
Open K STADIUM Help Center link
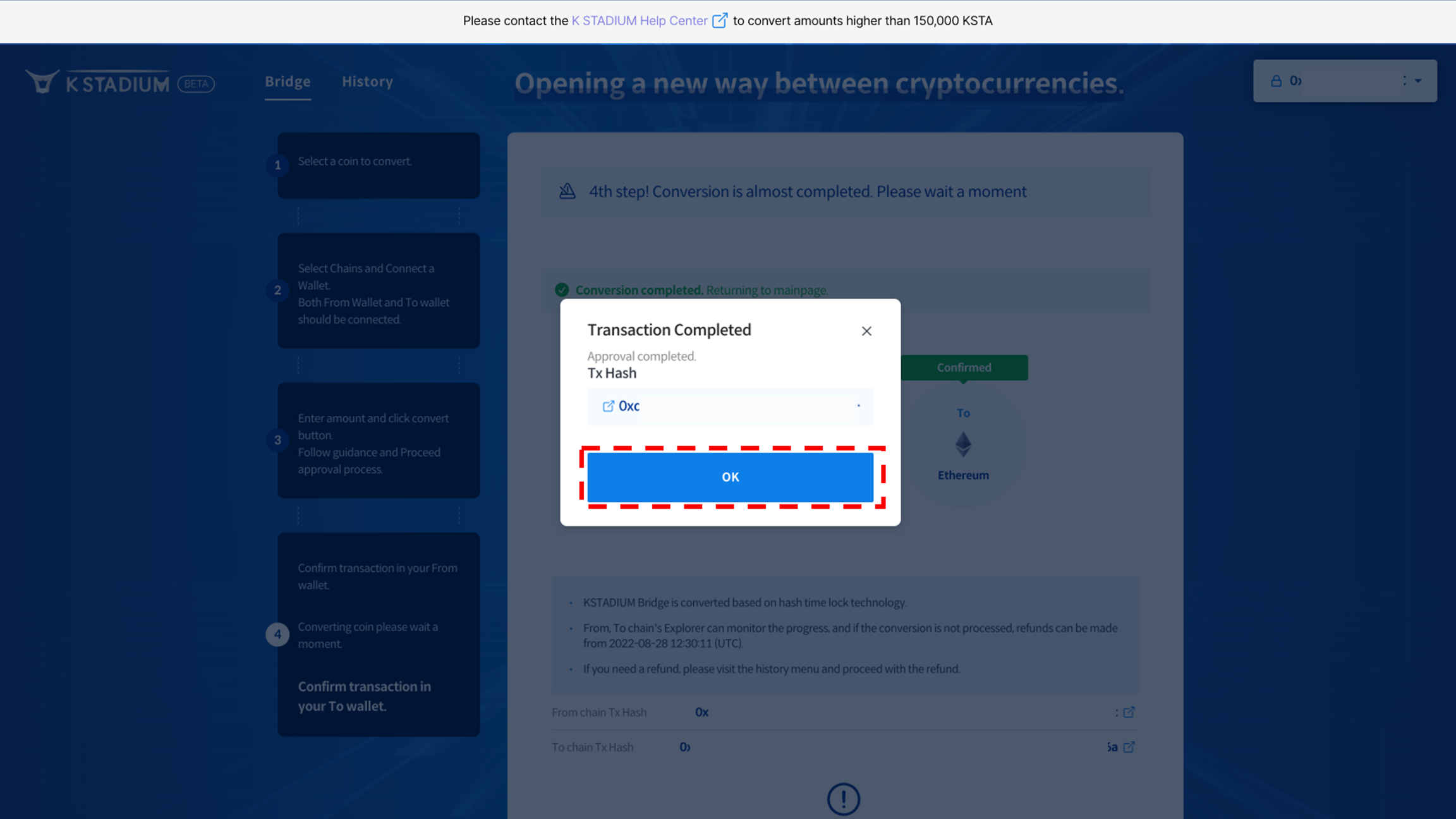639,21
